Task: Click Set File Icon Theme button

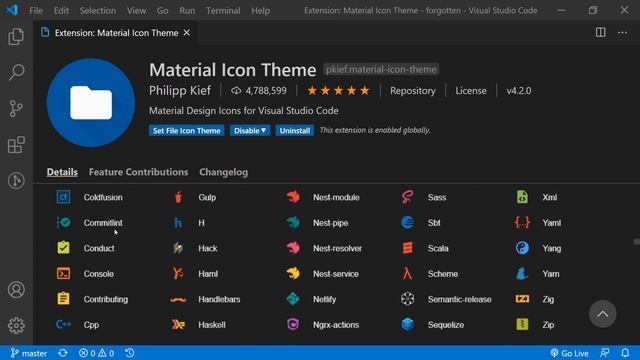Action: [x=187, y=131]
